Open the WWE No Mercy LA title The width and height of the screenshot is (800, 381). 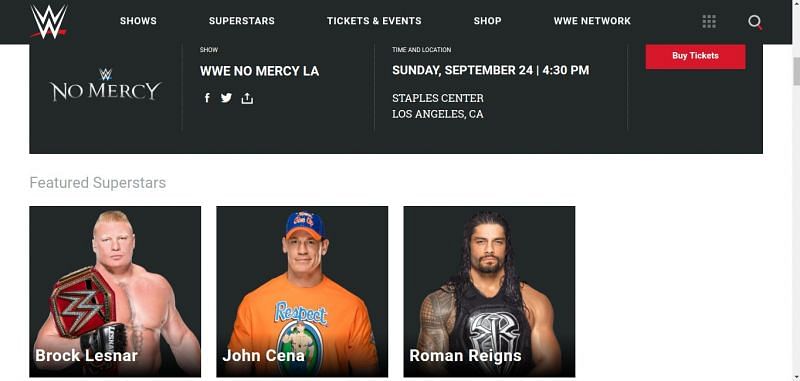[x=260, y=71]
